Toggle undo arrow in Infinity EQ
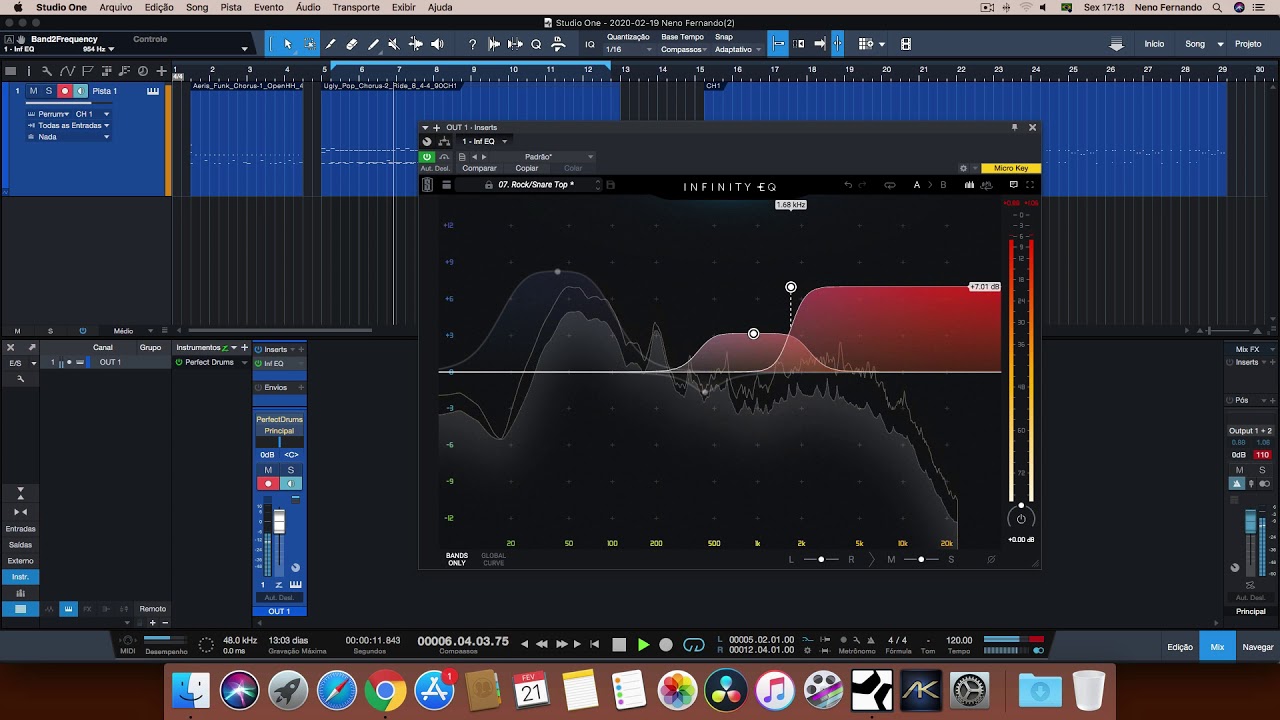The image size is (1280, 720). (x=848, y=185)
